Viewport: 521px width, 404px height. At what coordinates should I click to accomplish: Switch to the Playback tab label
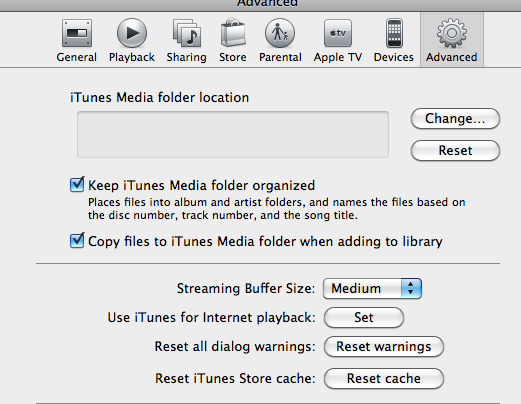coord(132,57)
